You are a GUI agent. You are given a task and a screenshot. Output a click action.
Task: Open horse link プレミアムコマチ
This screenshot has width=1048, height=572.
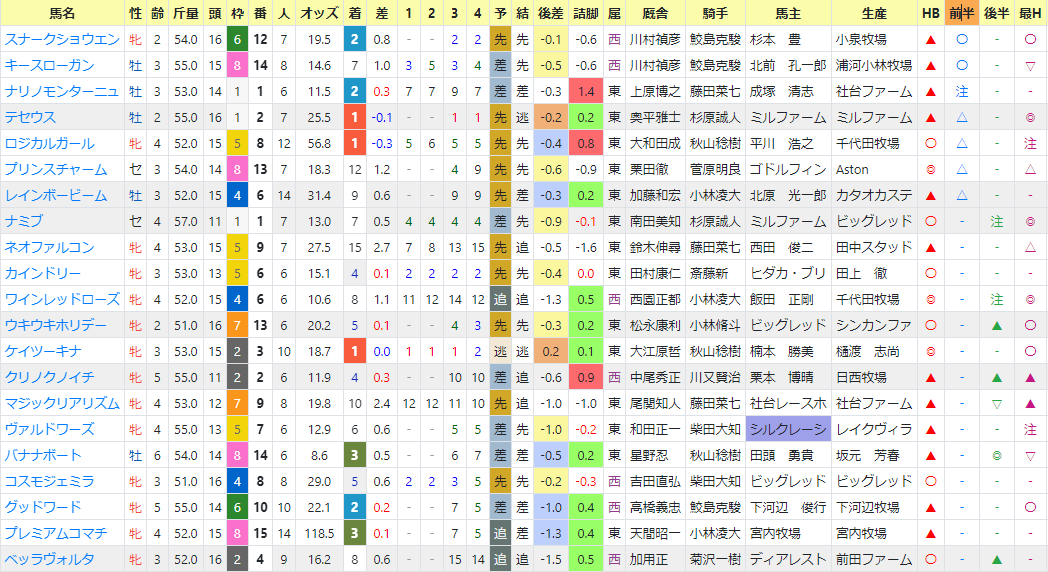coord(55,534)
